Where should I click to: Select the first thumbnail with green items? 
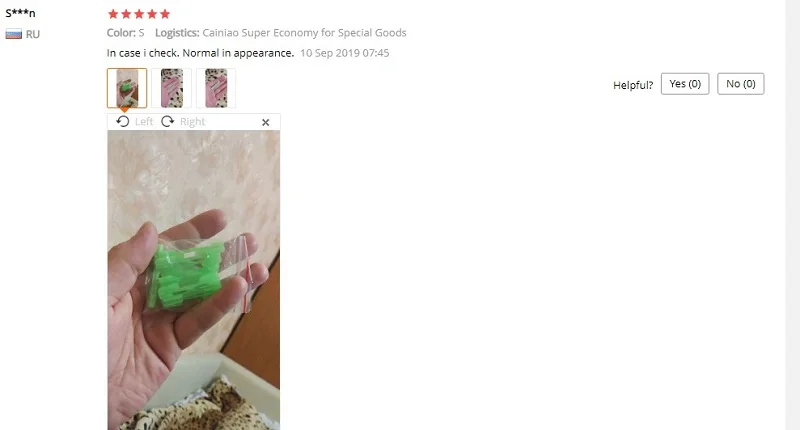point(127,88)
